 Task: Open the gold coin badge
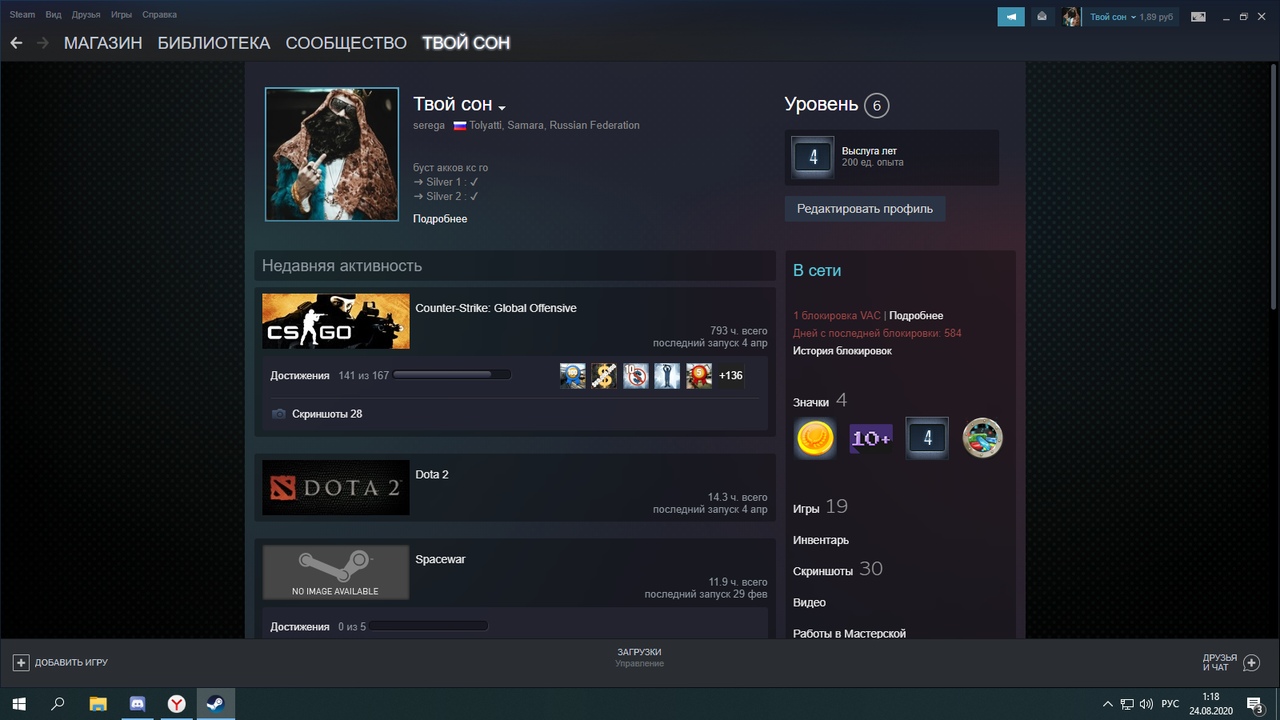click(x=815, y=438)
